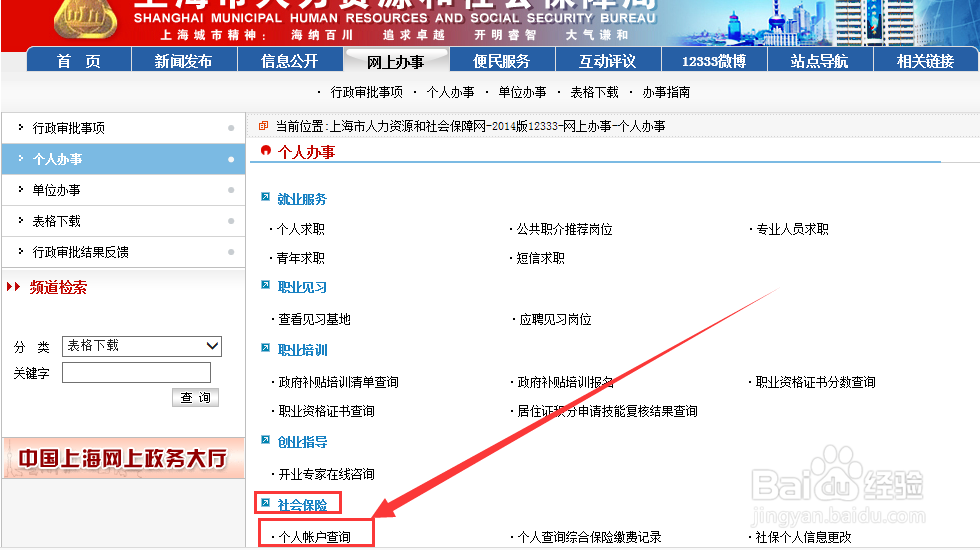
Task: Switch to the 信息公开 tab
Action: point(290,61)
